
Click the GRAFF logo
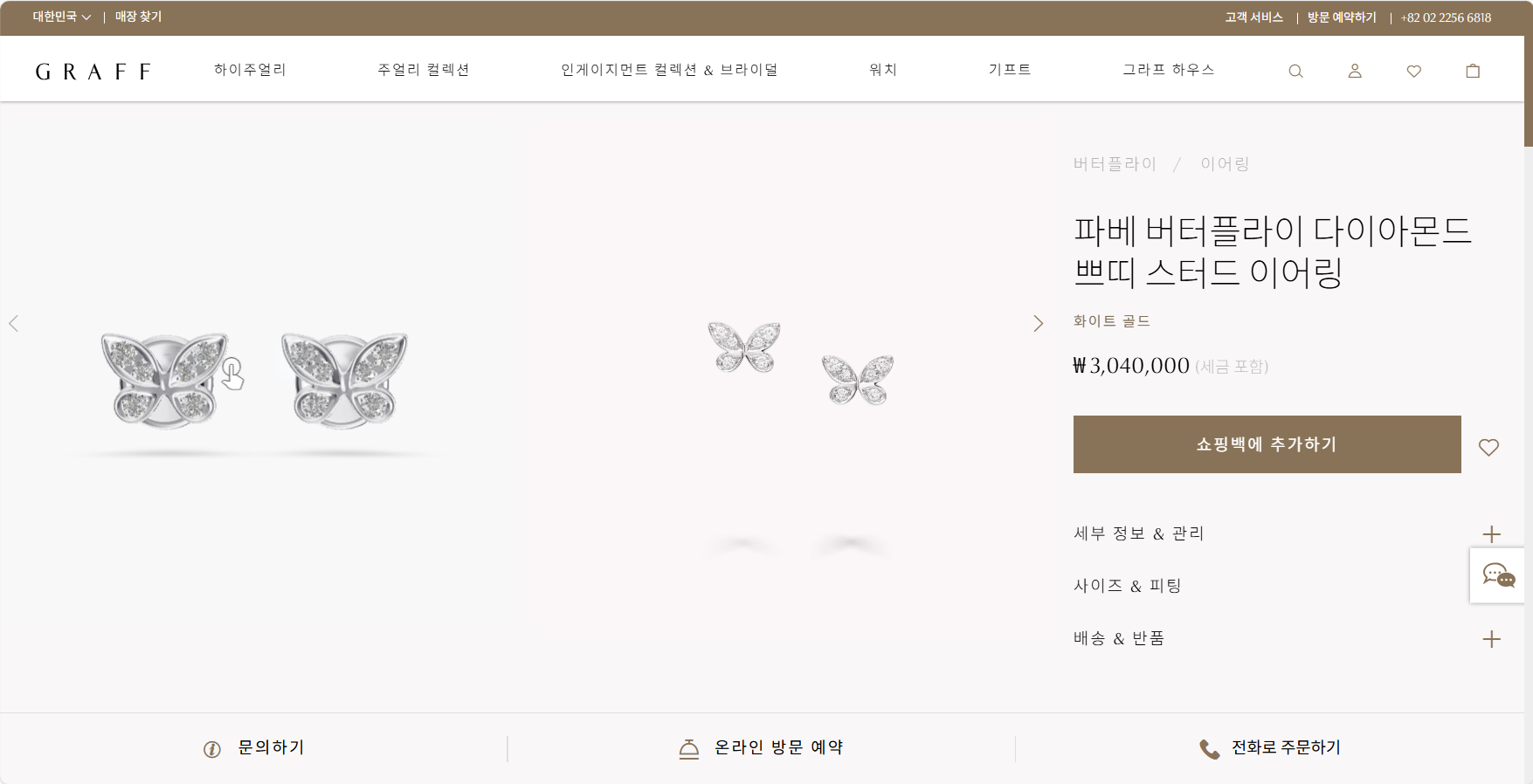(93, 72)
